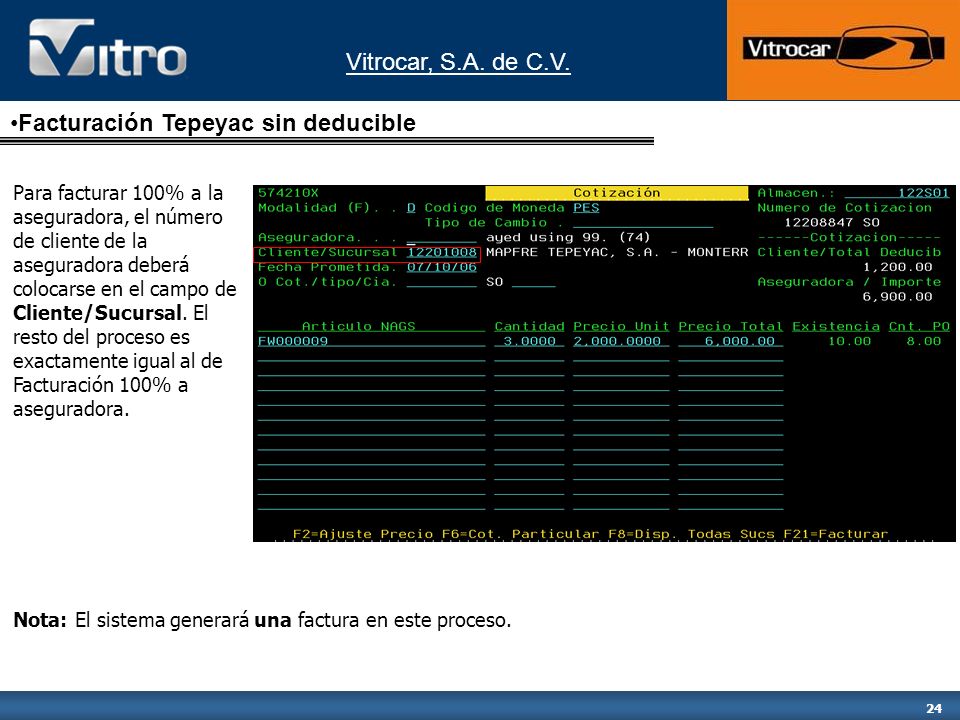960x720 pixels.
Task: Click the Precio Unit value 2,000.0000
Action: pyautogui.click(x=617, y=341)
